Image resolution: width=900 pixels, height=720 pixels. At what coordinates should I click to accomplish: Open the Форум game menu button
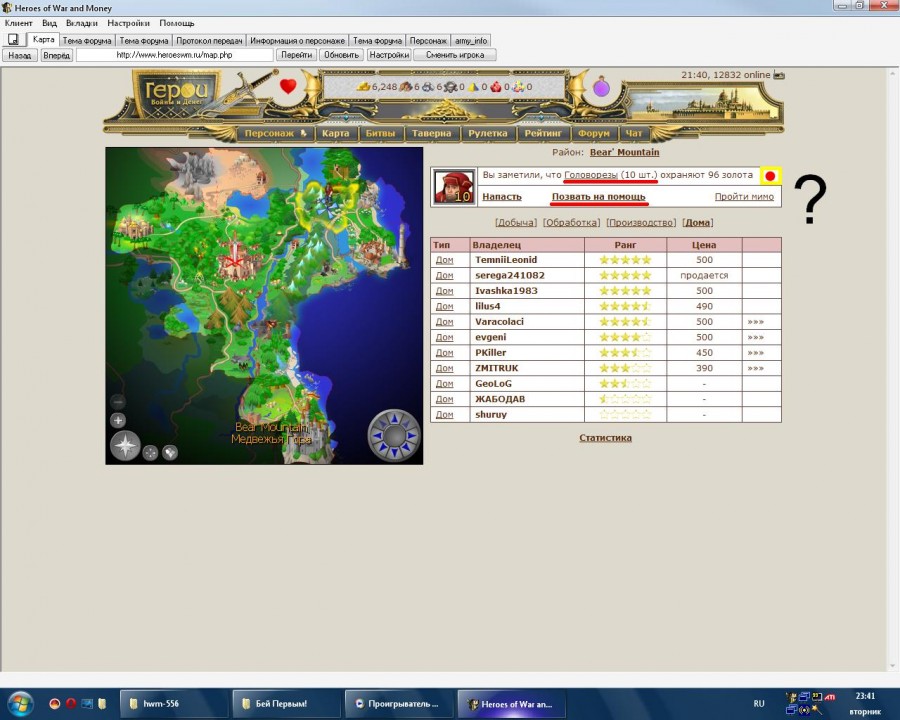594,133
